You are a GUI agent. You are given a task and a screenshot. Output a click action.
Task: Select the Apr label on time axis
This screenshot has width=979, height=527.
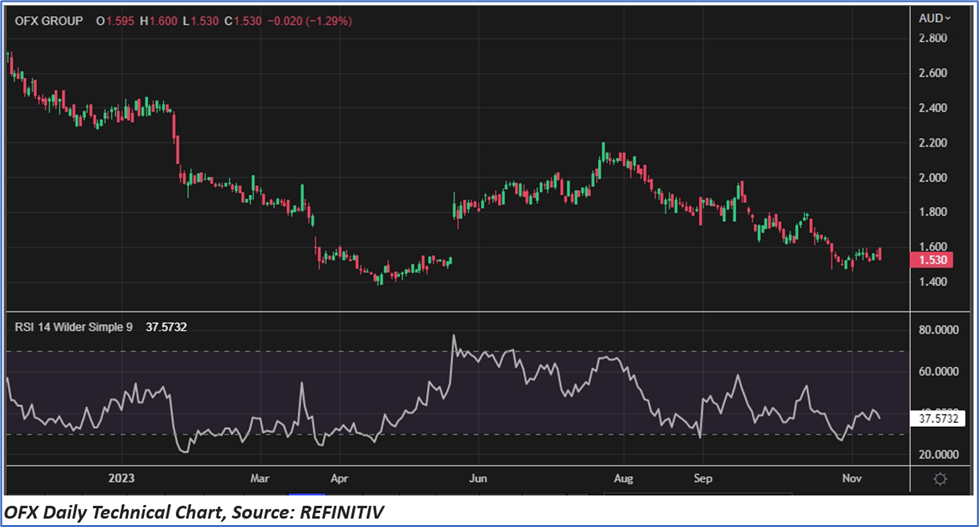[339, 478]
